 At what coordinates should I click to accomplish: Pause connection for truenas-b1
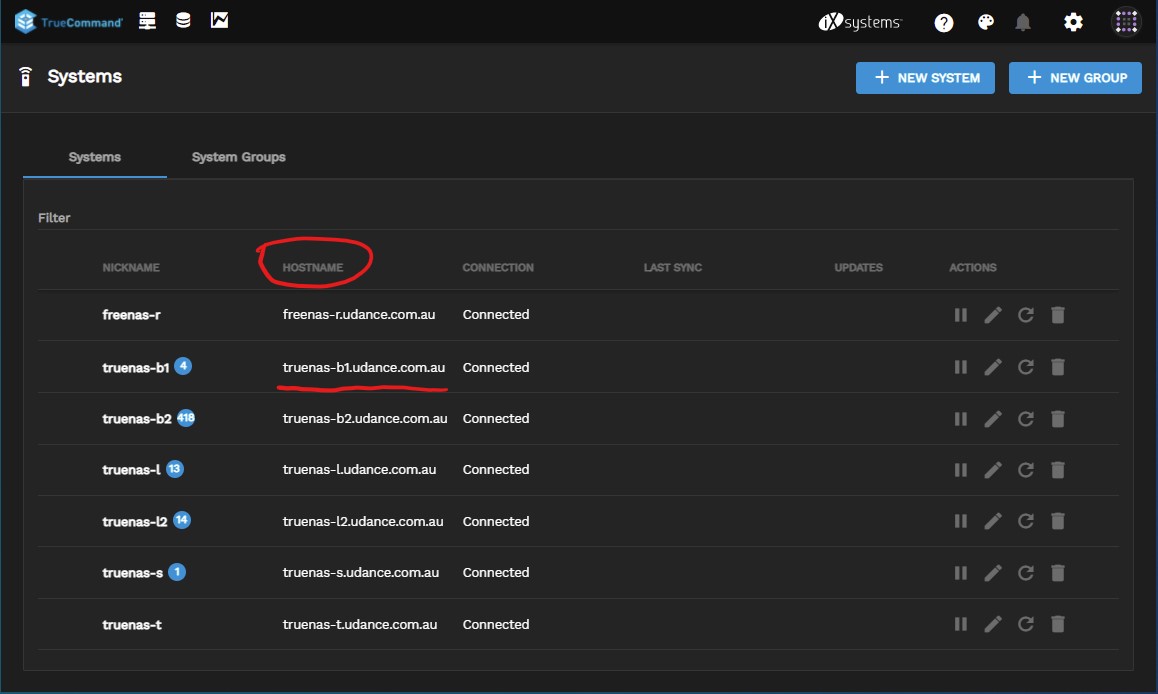tap(961, 367)
